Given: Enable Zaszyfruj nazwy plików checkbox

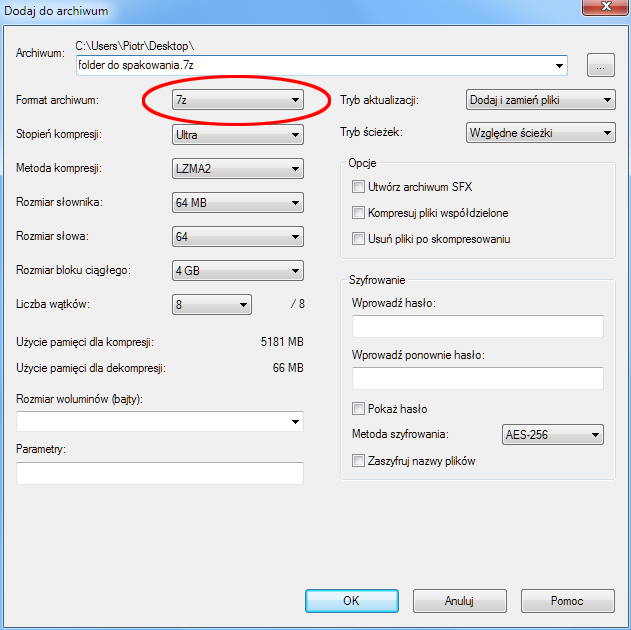Looking at the screenshot, I should [358, 461].
